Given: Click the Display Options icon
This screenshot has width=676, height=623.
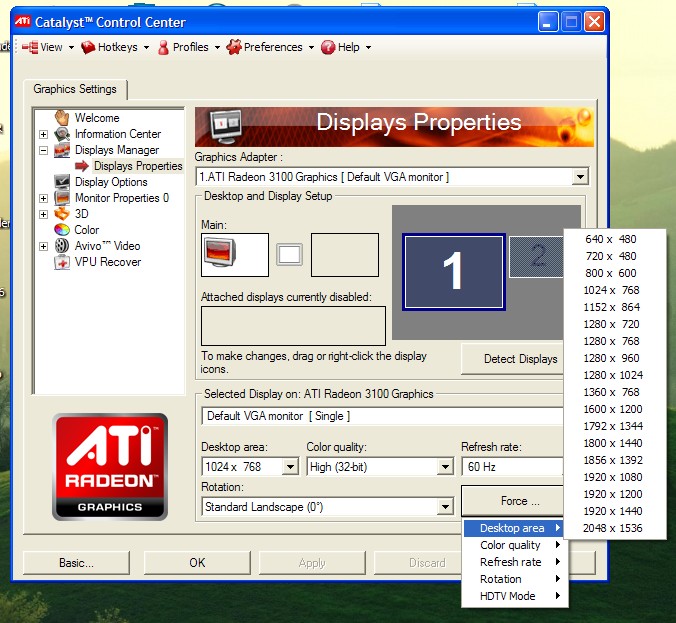Looking at the screenshot, I should point(62,182).
